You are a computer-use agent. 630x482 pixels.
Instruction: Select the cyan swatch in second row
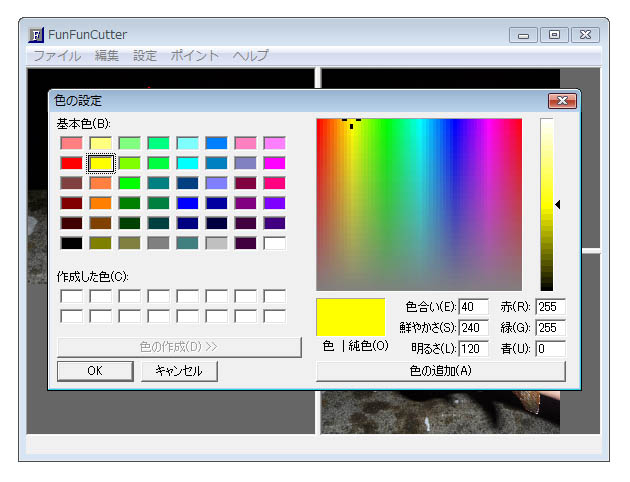click(x=187, y=163)
